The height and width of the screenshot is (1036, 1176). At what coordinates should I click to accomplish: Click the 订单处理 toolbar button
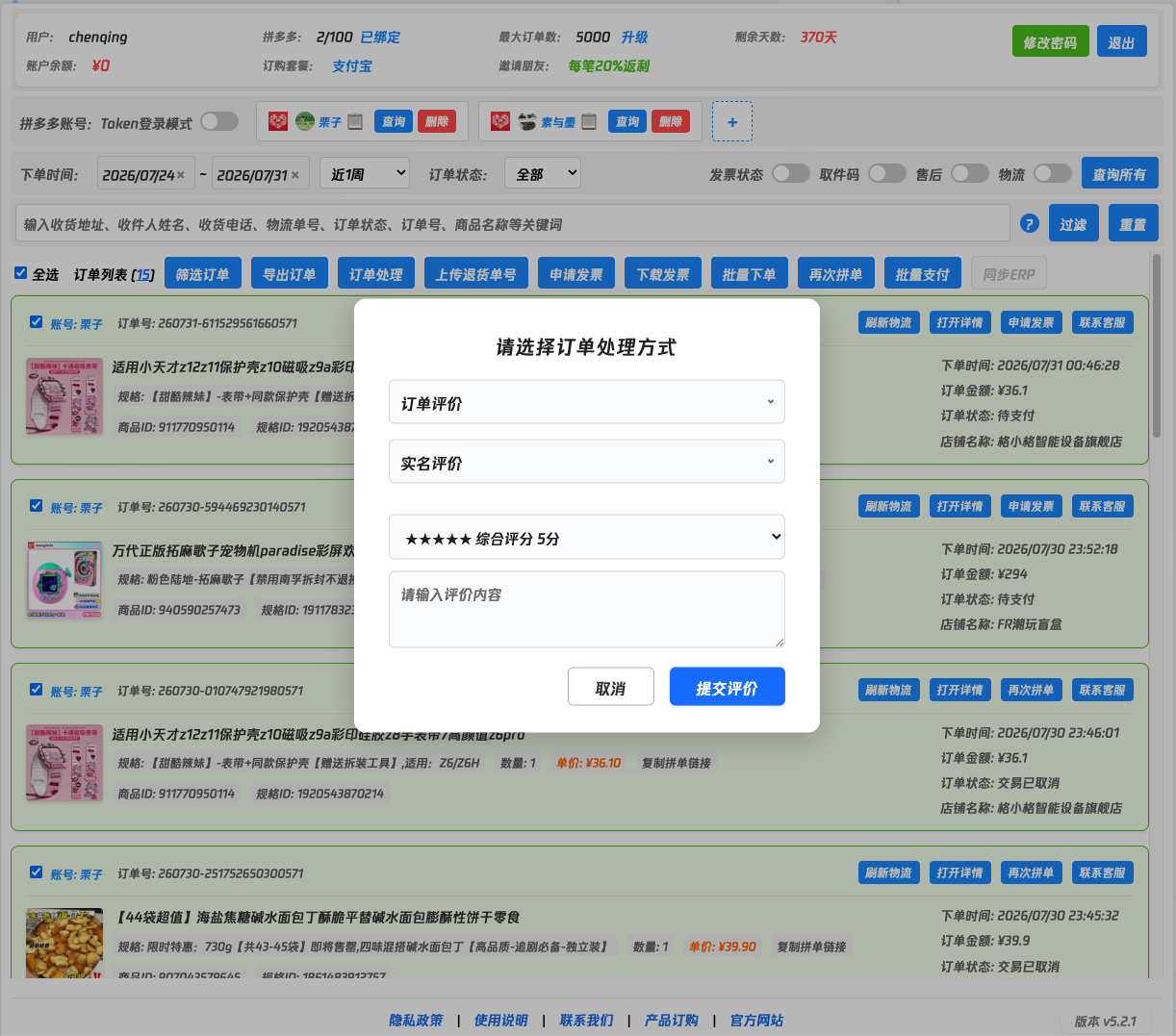pyautogui.click(x=376, y=274)
